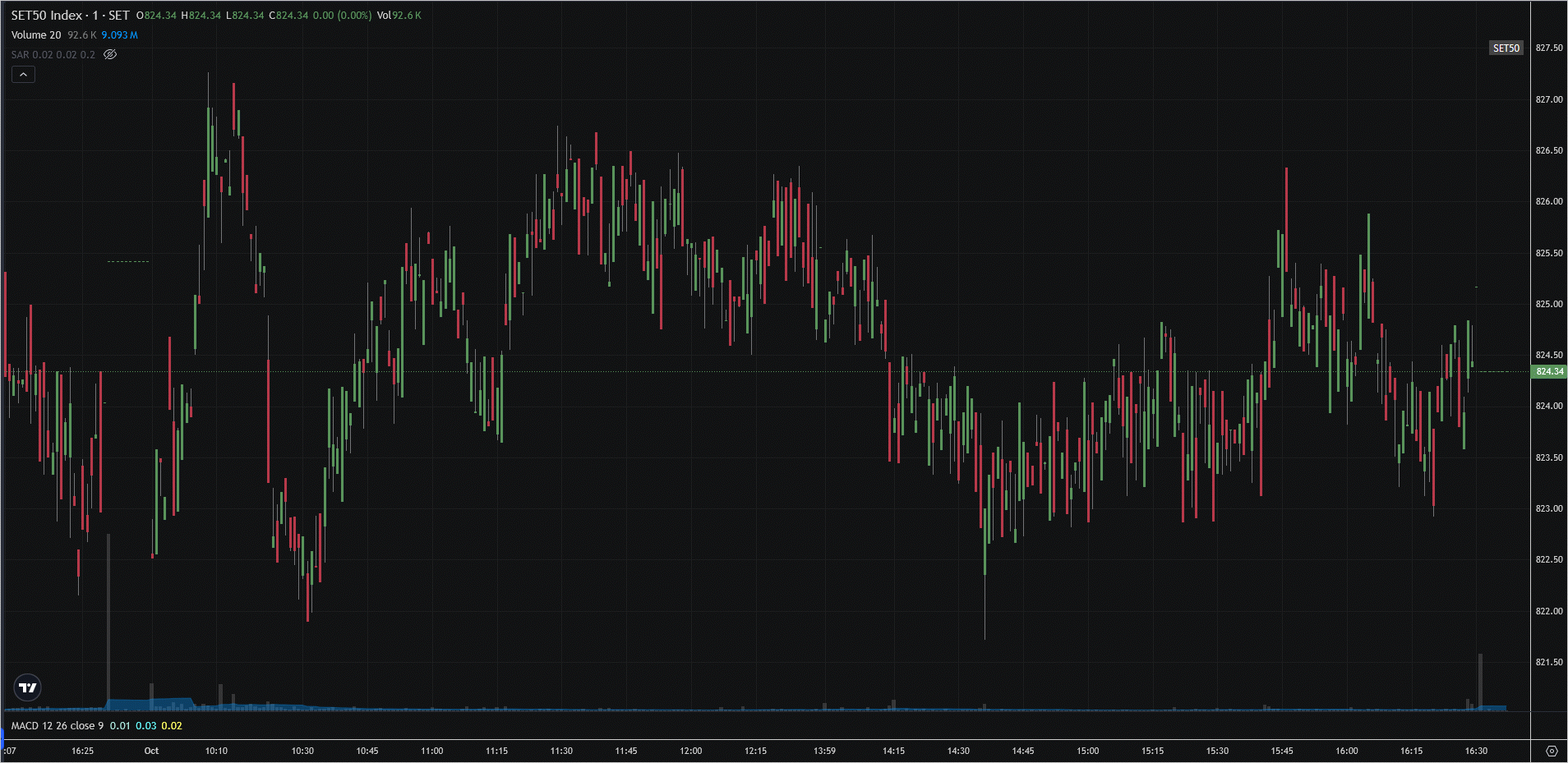Click the blue 9.093 M volume average value
The width and height of the screenshot is (1568, 763).
[119, 35]
